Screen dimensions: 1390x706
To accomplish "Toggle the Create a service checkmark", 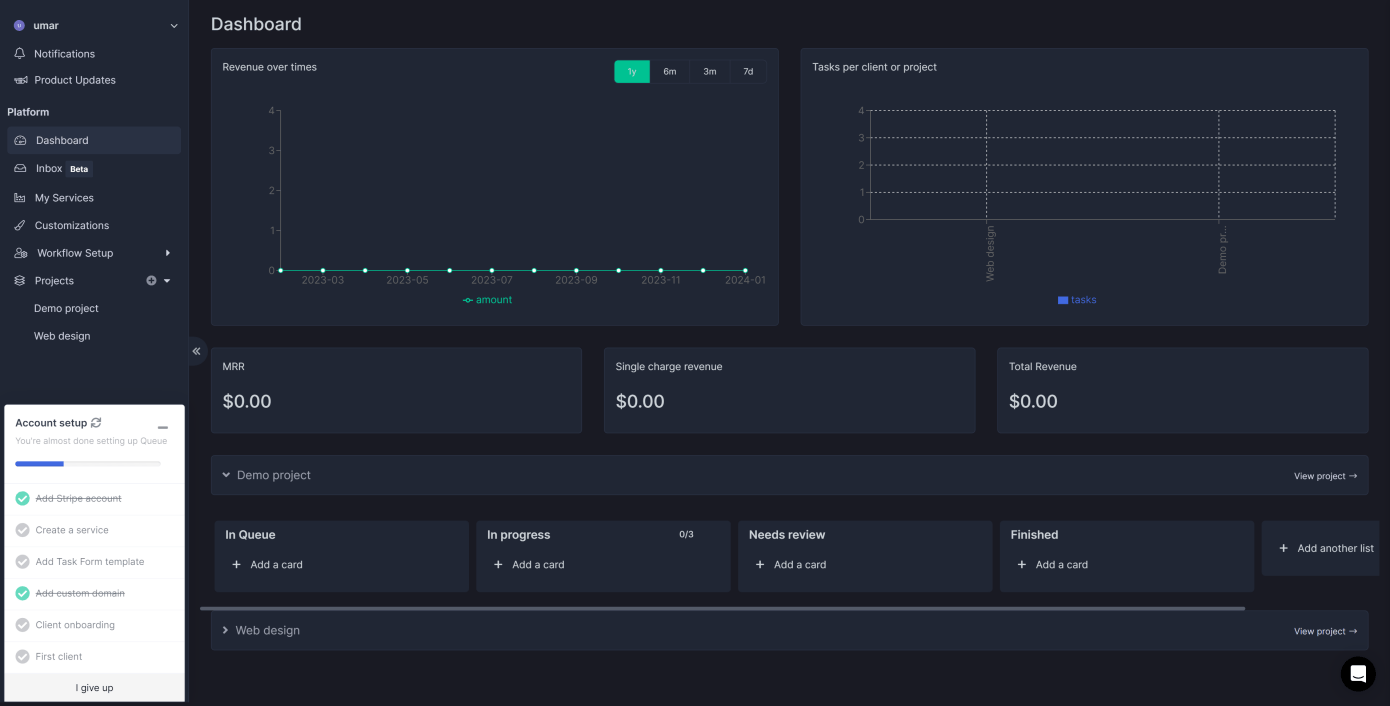I will click(22, 530).
